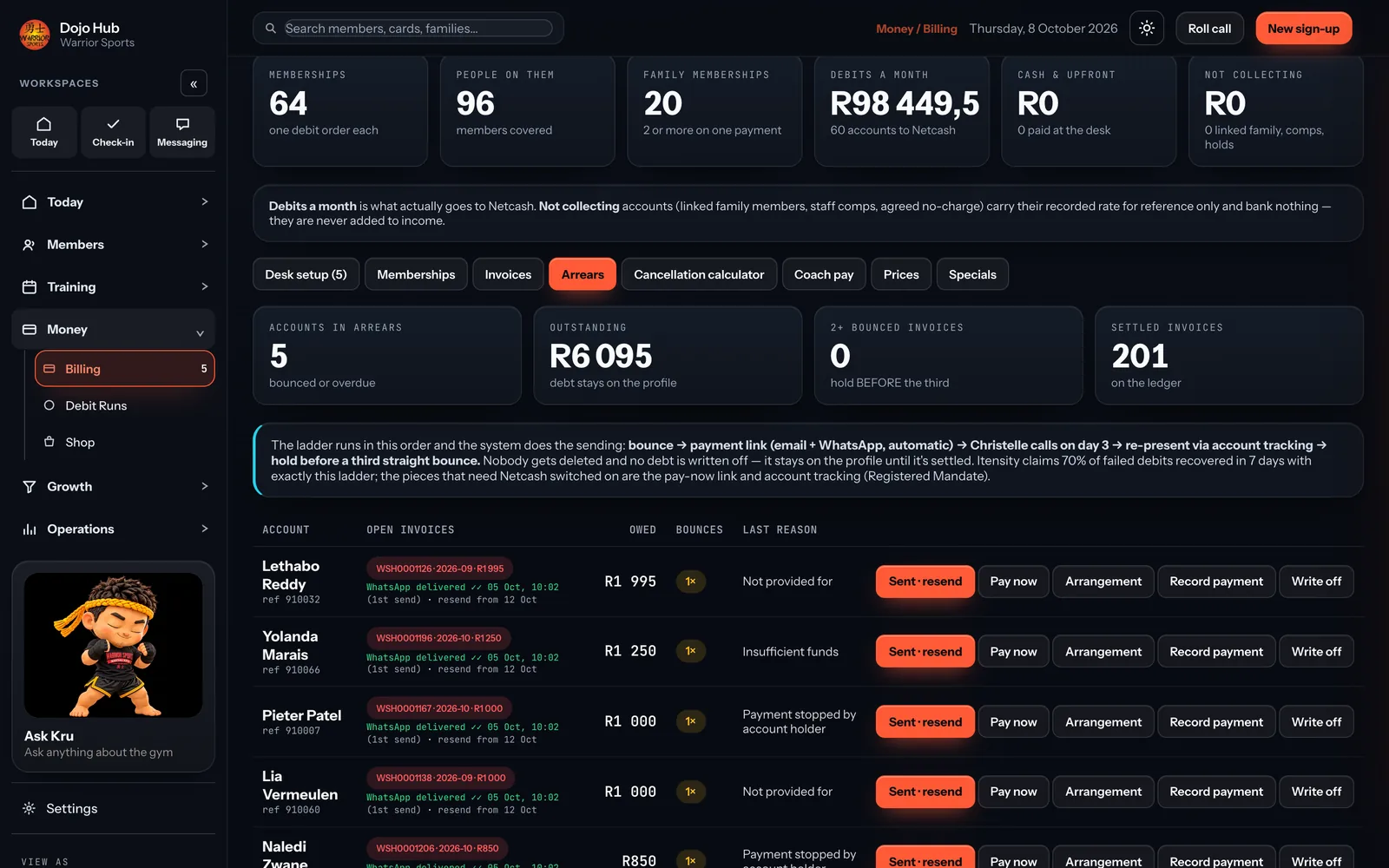The height and width of the screenshot is (868, 1389).
Task: Click the Shop bag icon
Action: tap(49, 442)
